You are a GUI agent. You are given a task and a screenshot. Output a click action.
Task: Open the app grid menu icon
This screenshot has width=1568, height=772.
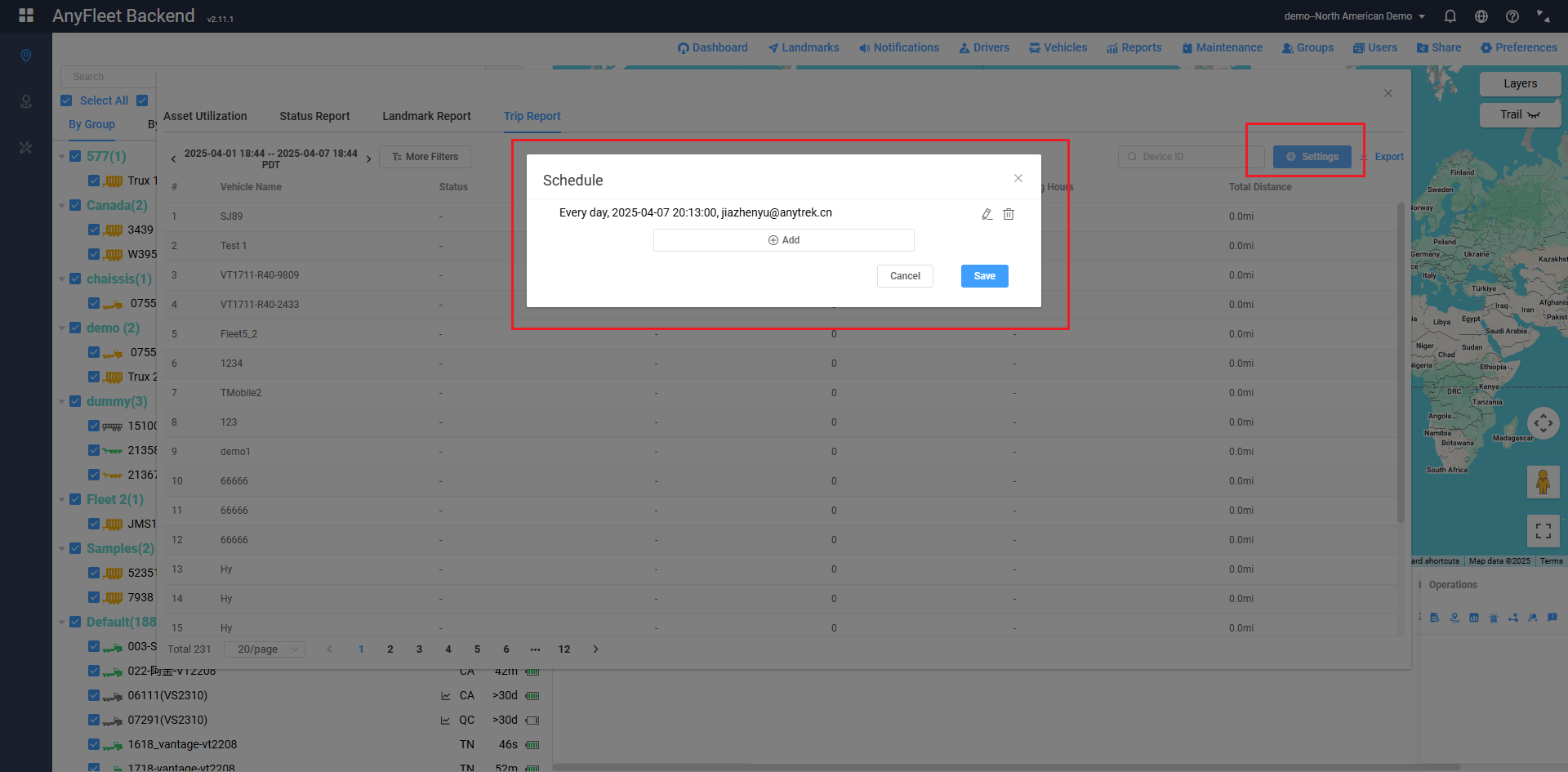[x=26, y=16]
